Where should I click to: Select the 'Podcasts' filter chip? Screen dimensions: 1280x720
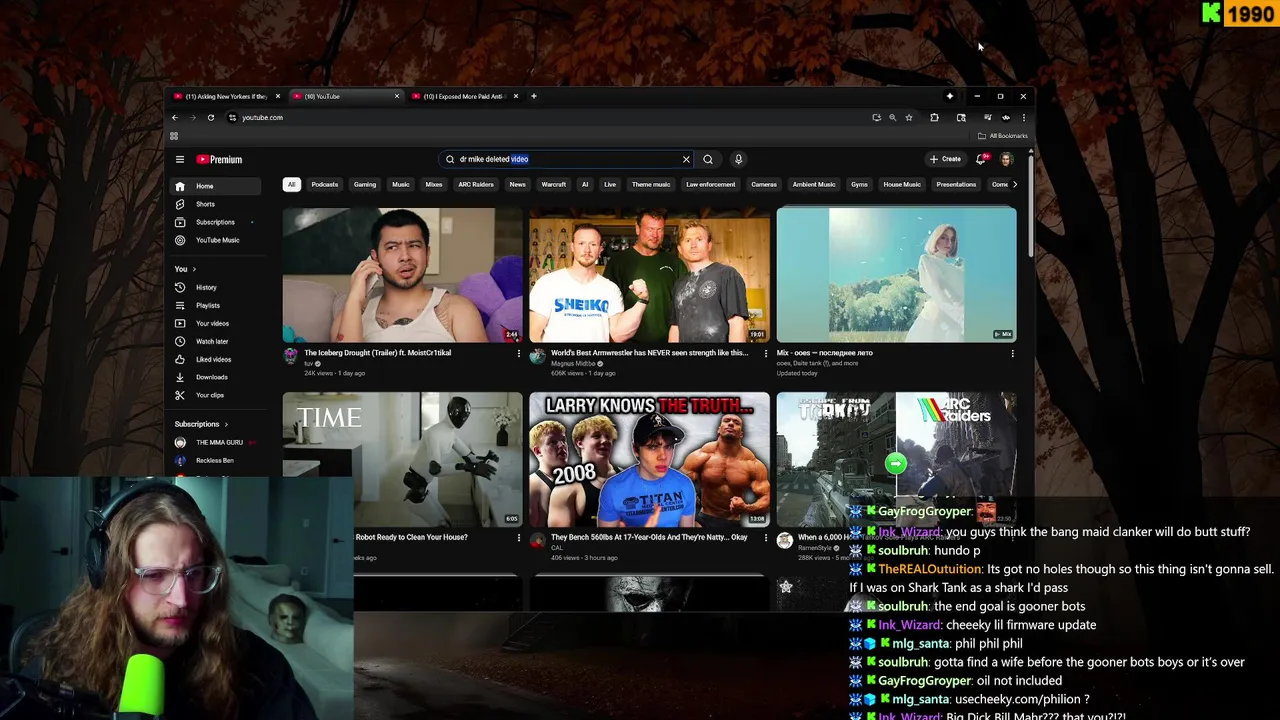click(x=324, y=184)
